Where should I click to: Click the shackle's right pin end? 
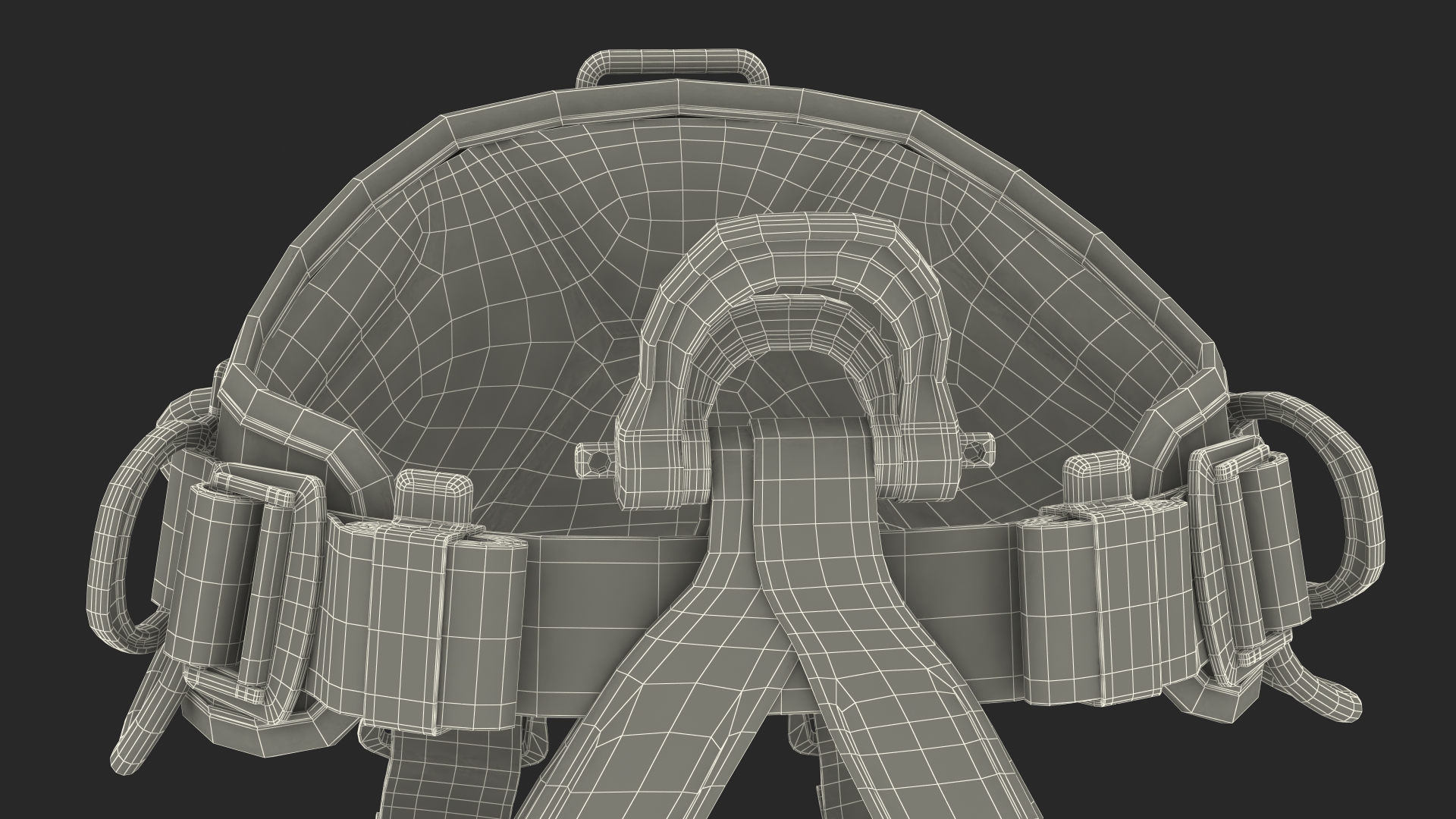978,450
